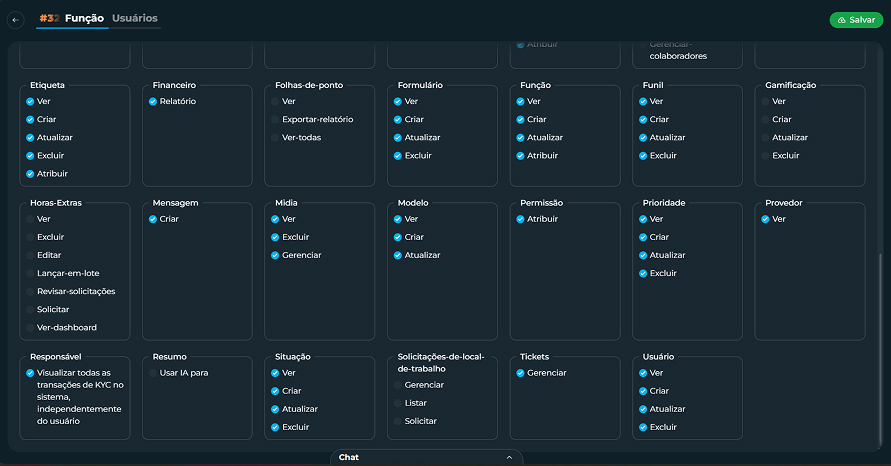Uncheck Criar under Etiqueta
The height and width of the screenshot is (466, 891).
click(x=30, y=120)
